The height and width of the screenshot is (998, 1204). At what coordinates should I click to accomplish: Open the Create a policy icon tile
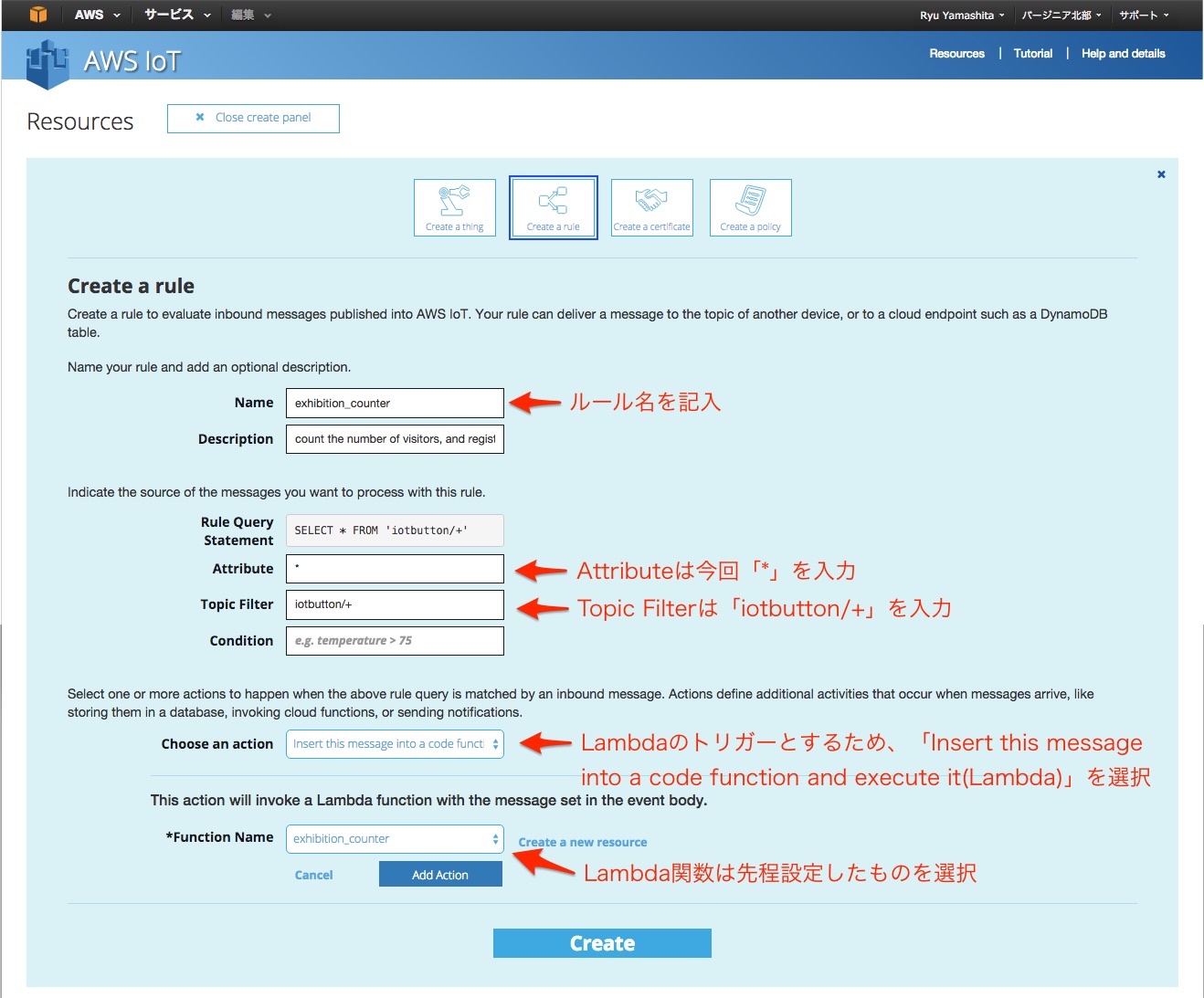751,208
